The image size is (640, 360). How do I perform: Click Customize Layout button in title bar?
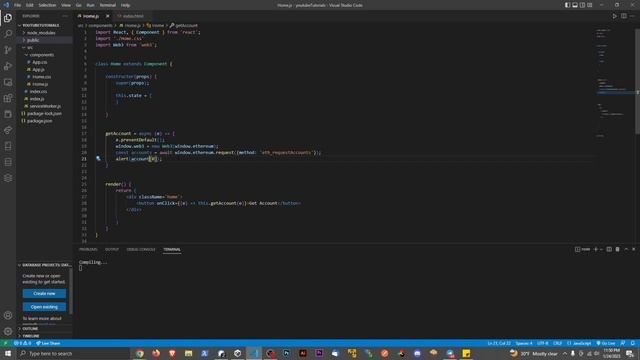590,5
